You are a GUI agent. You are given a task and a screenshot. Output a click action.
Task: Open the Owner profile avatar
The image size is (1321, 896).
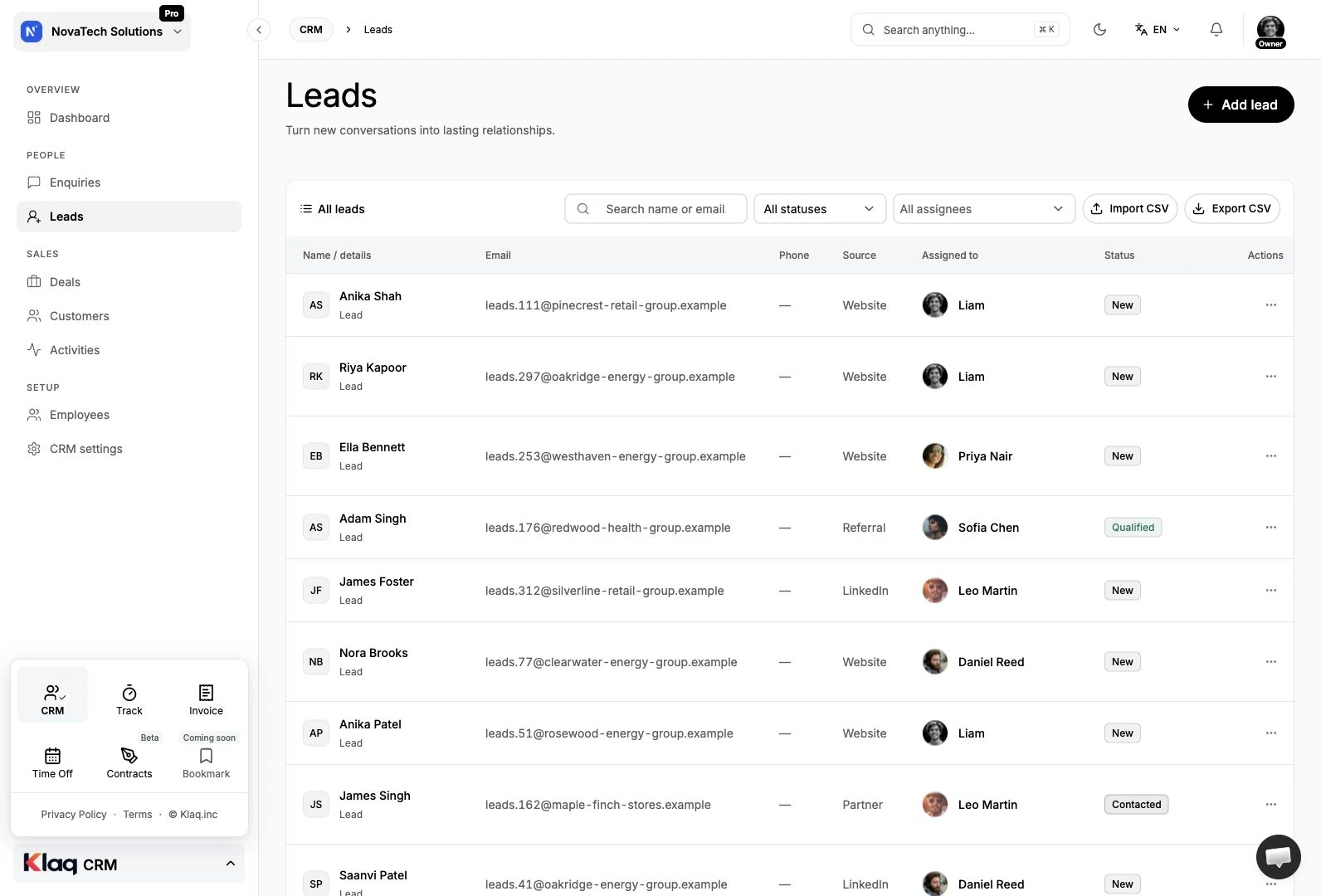(x=1270, y=32)
